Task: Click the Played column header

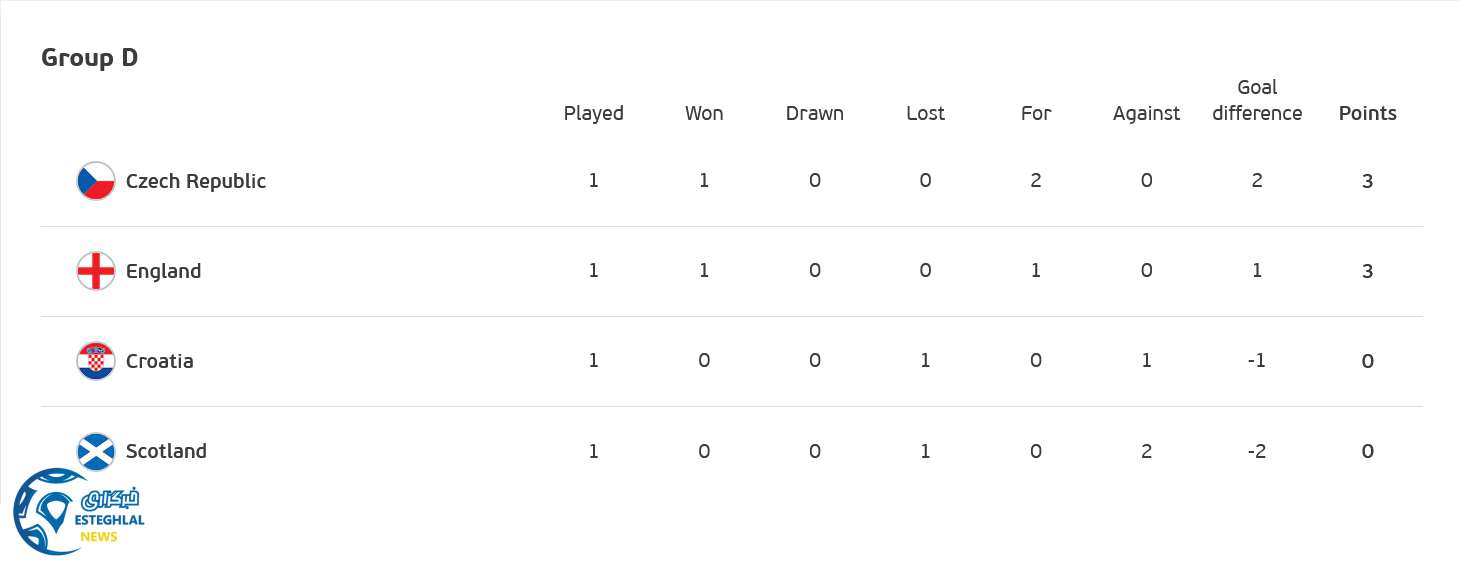Action: [593, 113]
